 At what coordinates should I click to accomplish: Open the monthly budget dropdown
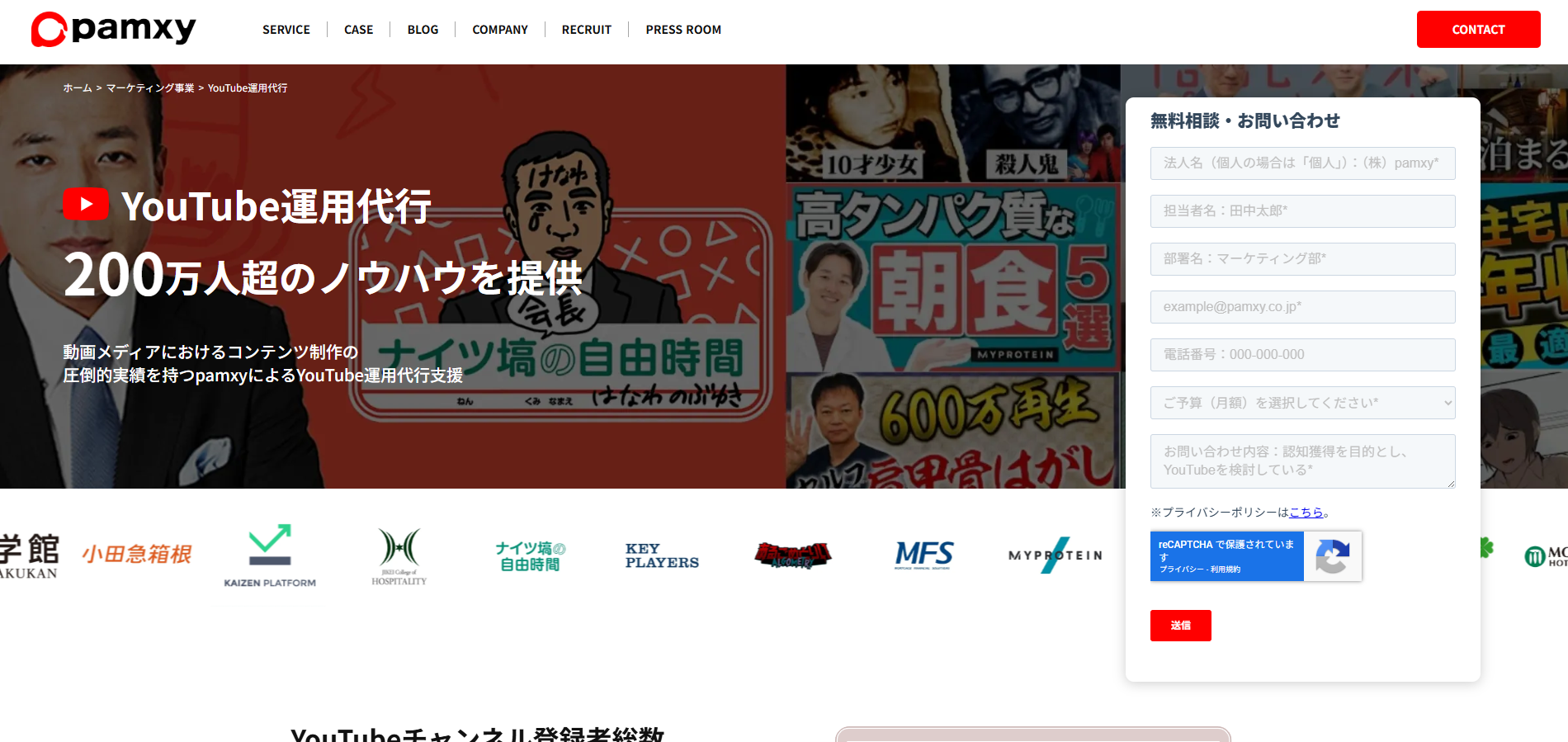[1302, 403]
